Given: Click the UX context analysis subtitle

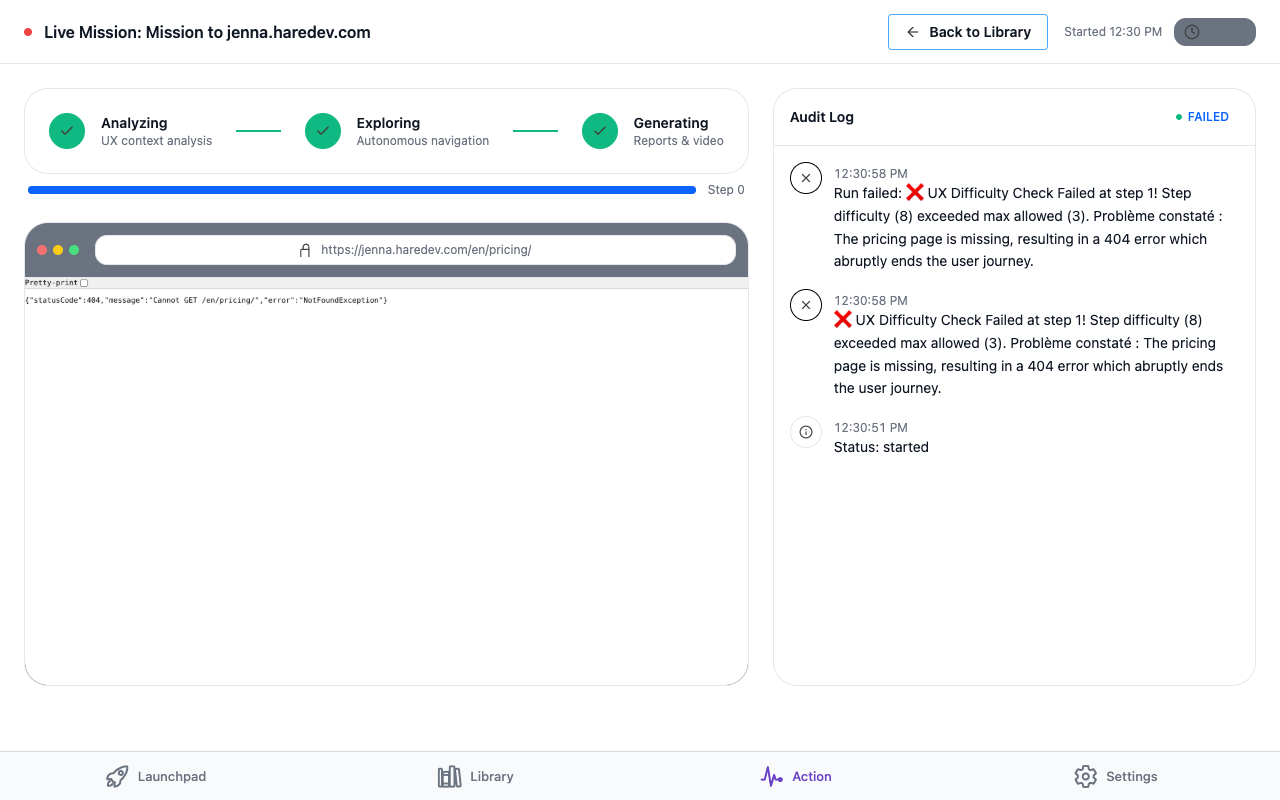Looking at the screenshot, I should [157, 141].
